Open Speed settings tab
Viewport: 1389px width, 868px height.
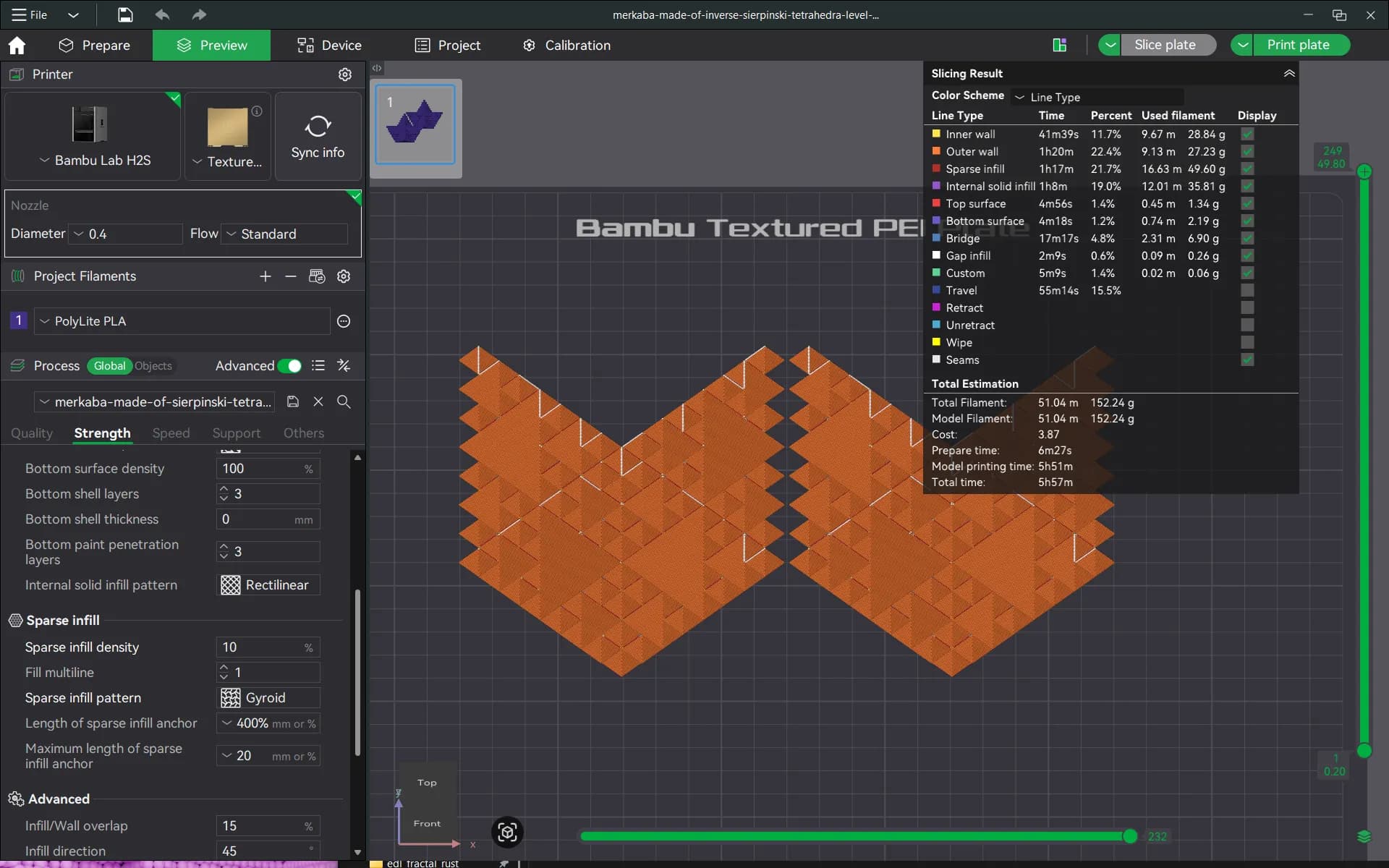click(171, 433)
